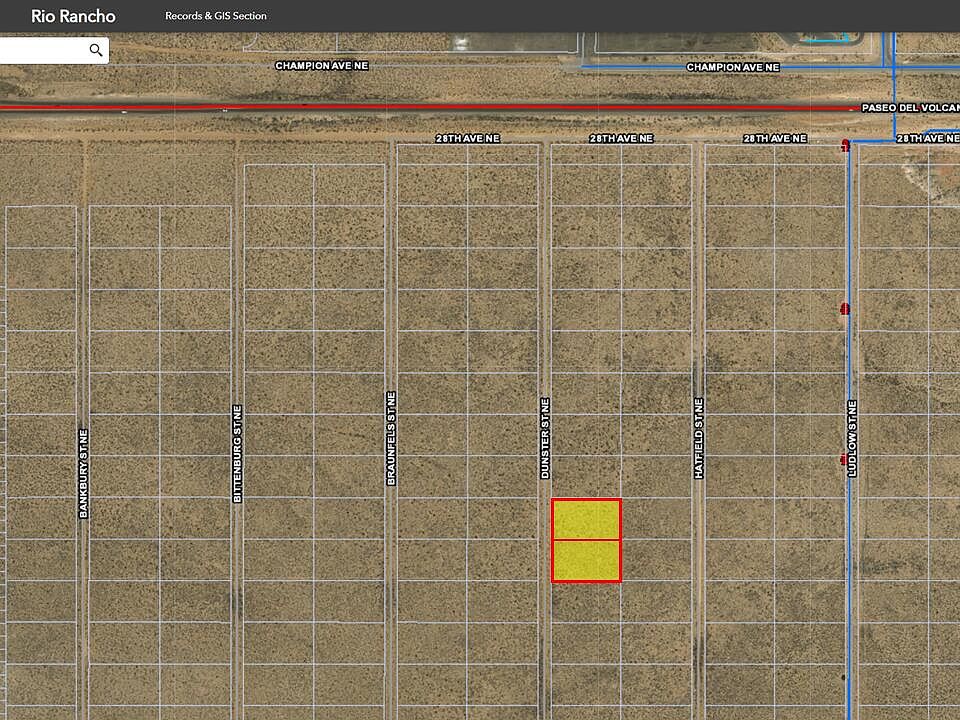This screenshot has width=960, height=720.
Task: Click 28TH AVE NE label between Hatfield and Ludlow
Action: (x=775, y=139)
